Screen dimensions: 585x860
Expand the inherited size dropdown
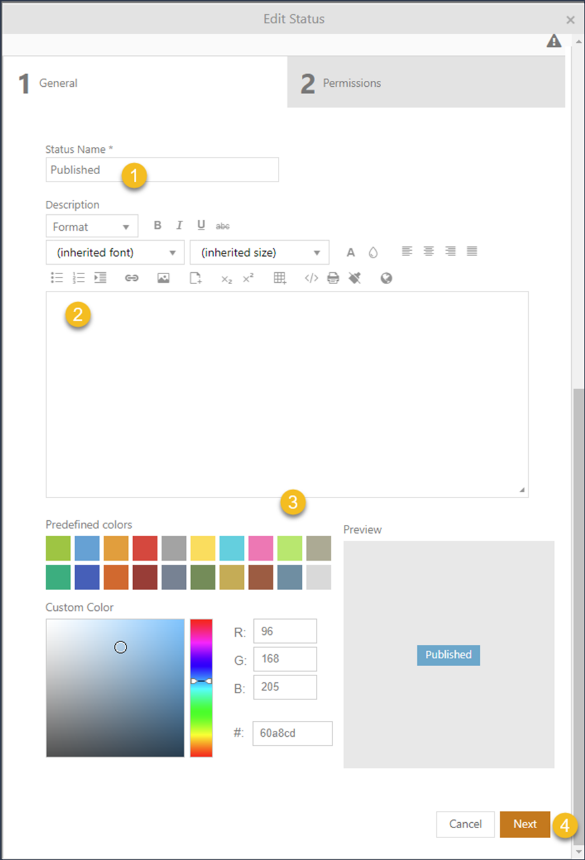pos(259,252)
